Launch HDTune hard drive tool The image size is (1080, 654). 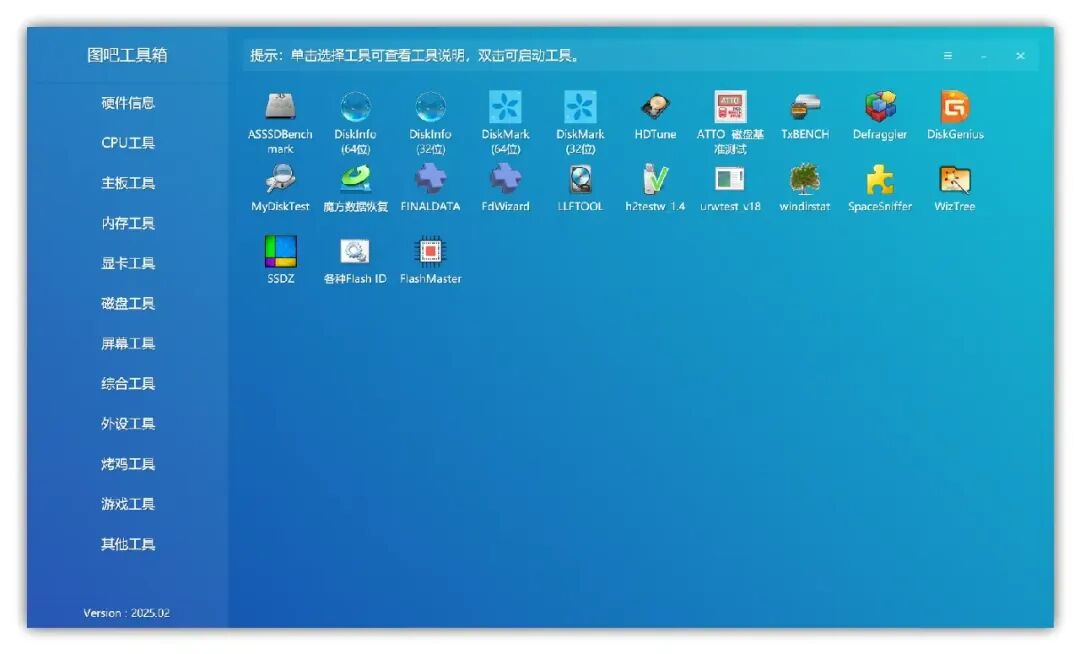(655, 110)
